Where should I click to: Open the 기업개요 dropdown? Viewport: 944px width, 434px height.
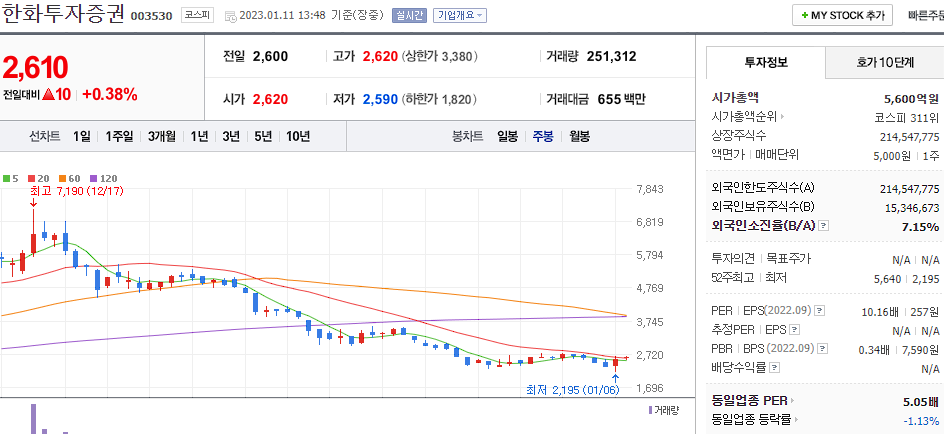(x=460, y=16)
